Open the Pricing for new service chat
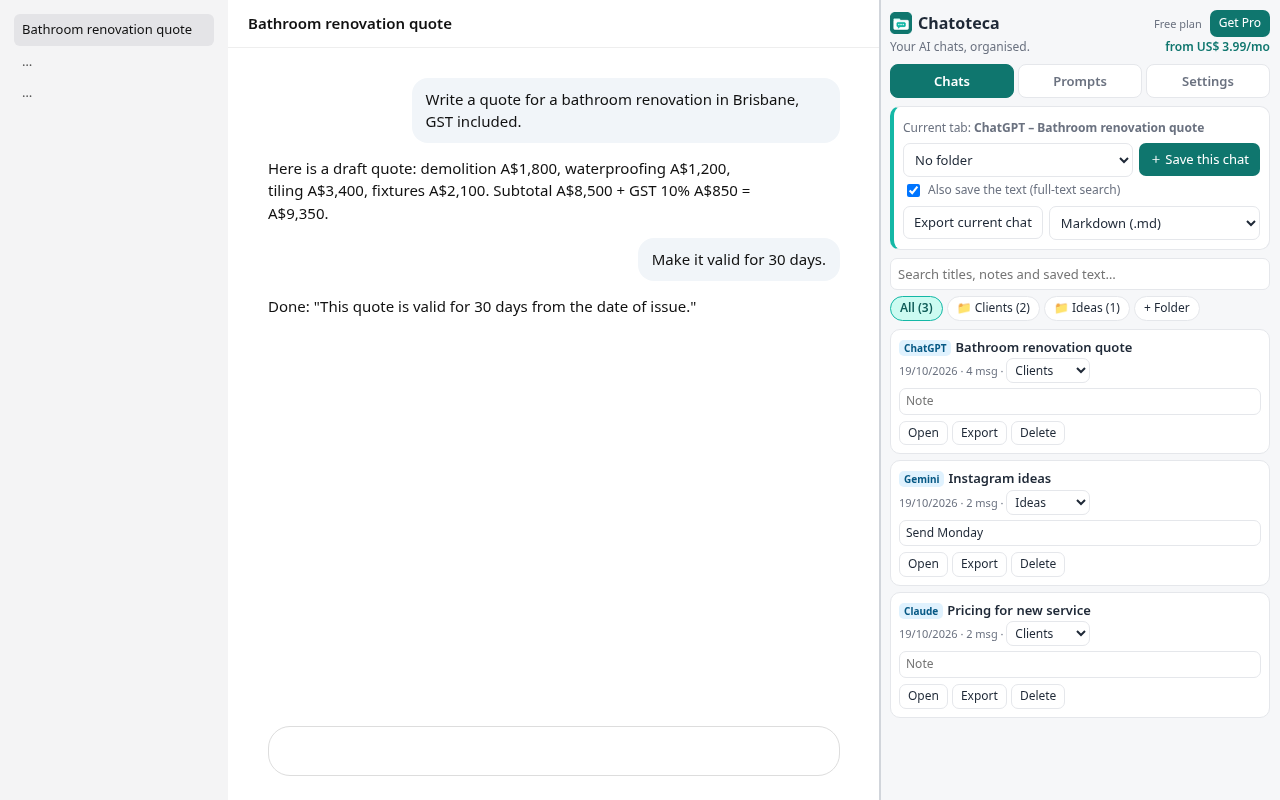Image resolution: width=1280 pixels, height=800 pixels. (x=923, y=696)
